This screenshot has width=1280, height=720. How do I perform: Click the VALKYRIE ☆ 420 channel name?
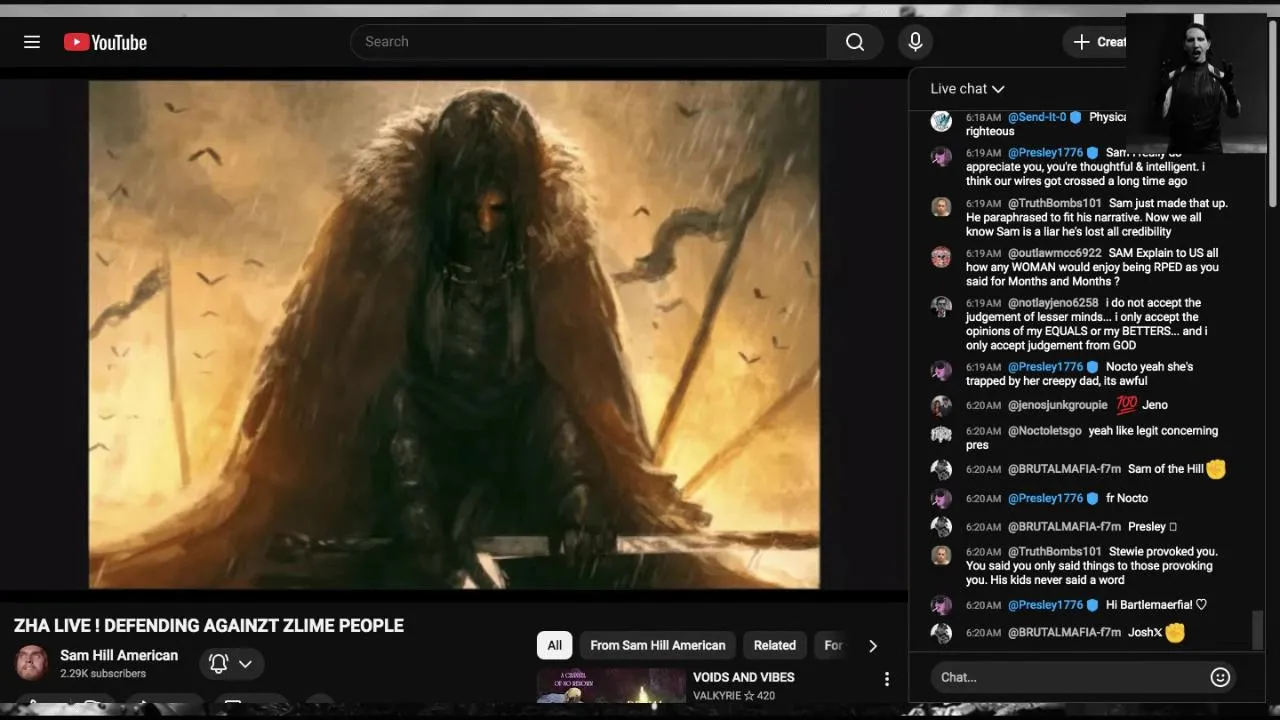point(734,696)
